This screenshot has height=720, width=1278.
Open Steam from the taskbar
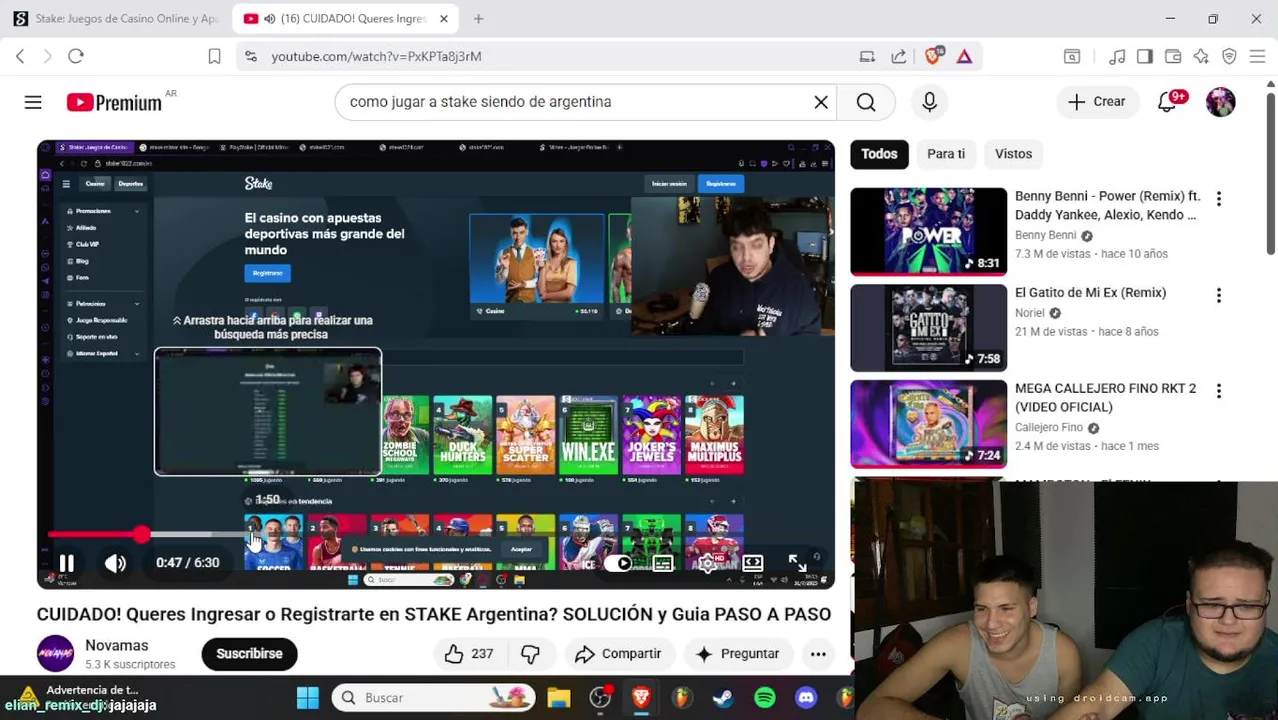click(723, 698)
